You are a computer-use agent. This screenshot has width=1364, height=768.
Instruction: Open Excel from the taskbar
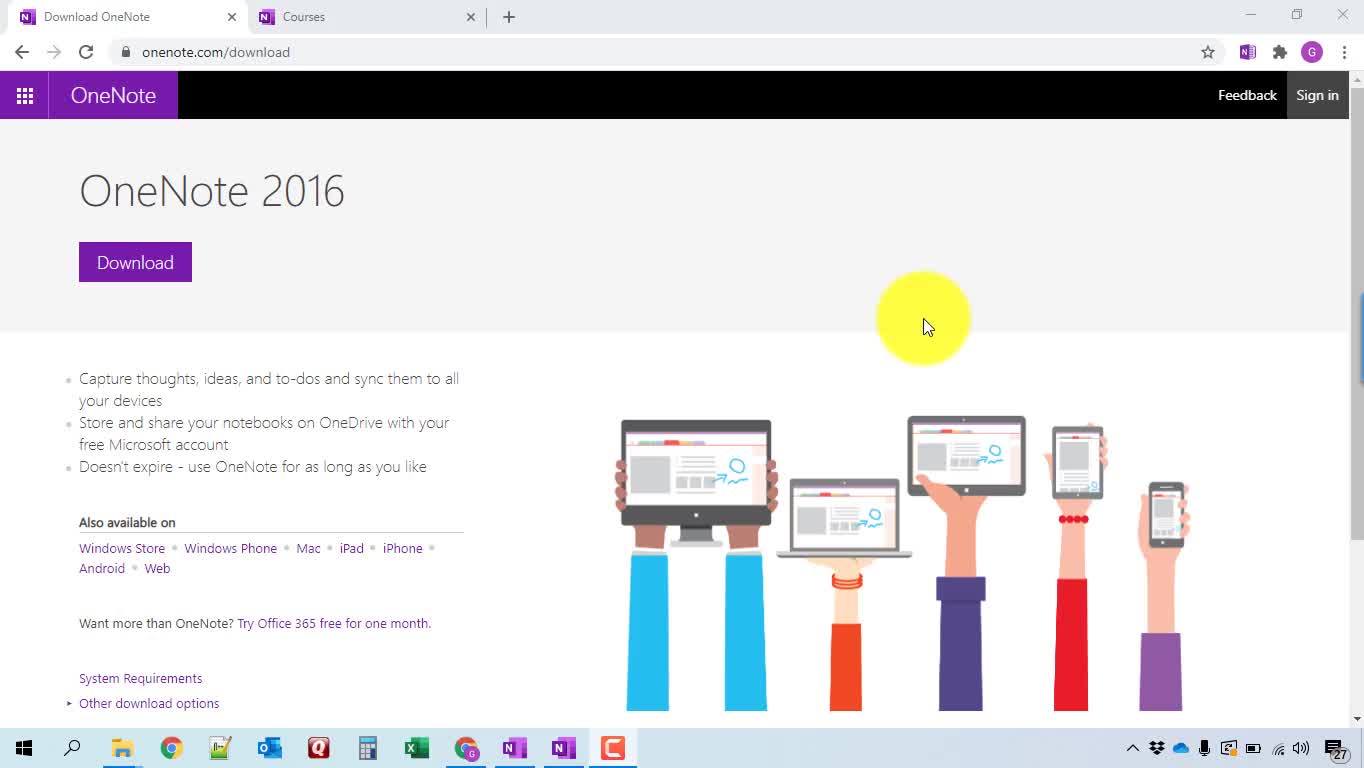(x=416, y=748)
